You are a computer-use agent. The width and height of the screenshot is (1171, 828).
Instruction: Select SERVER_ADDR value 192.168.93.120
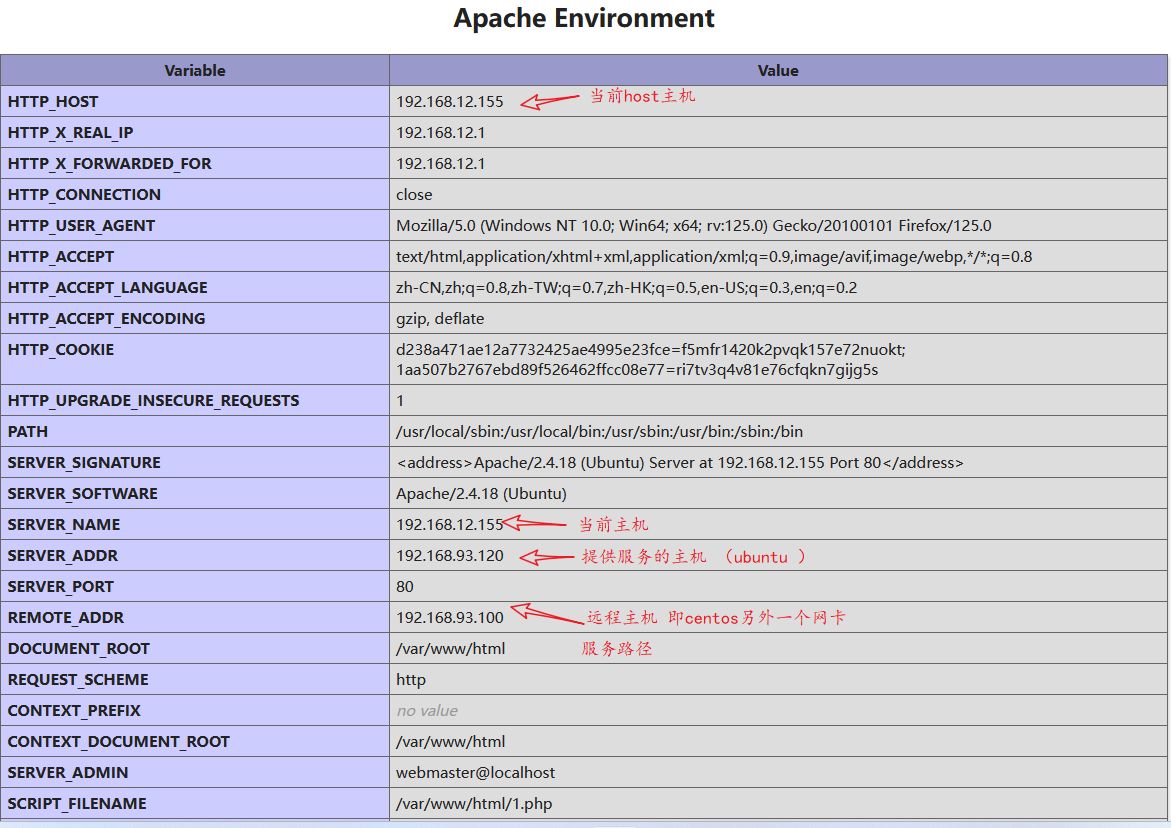click(450, 555)
